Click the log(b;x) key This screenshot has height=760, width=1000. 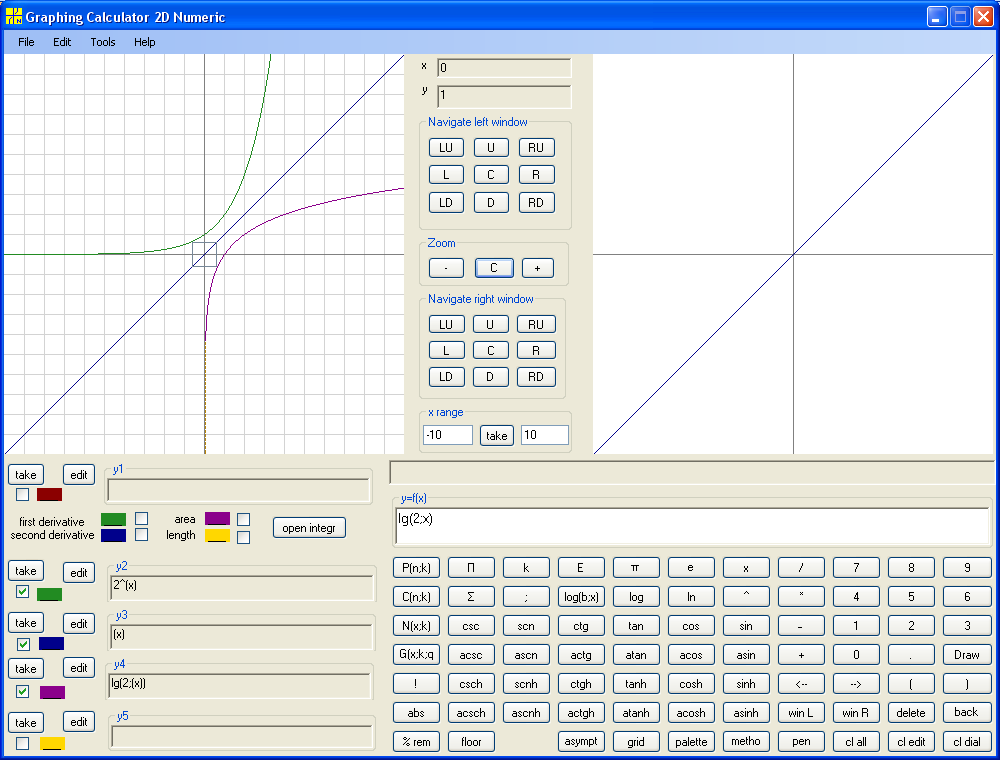[x=581, y=597]
